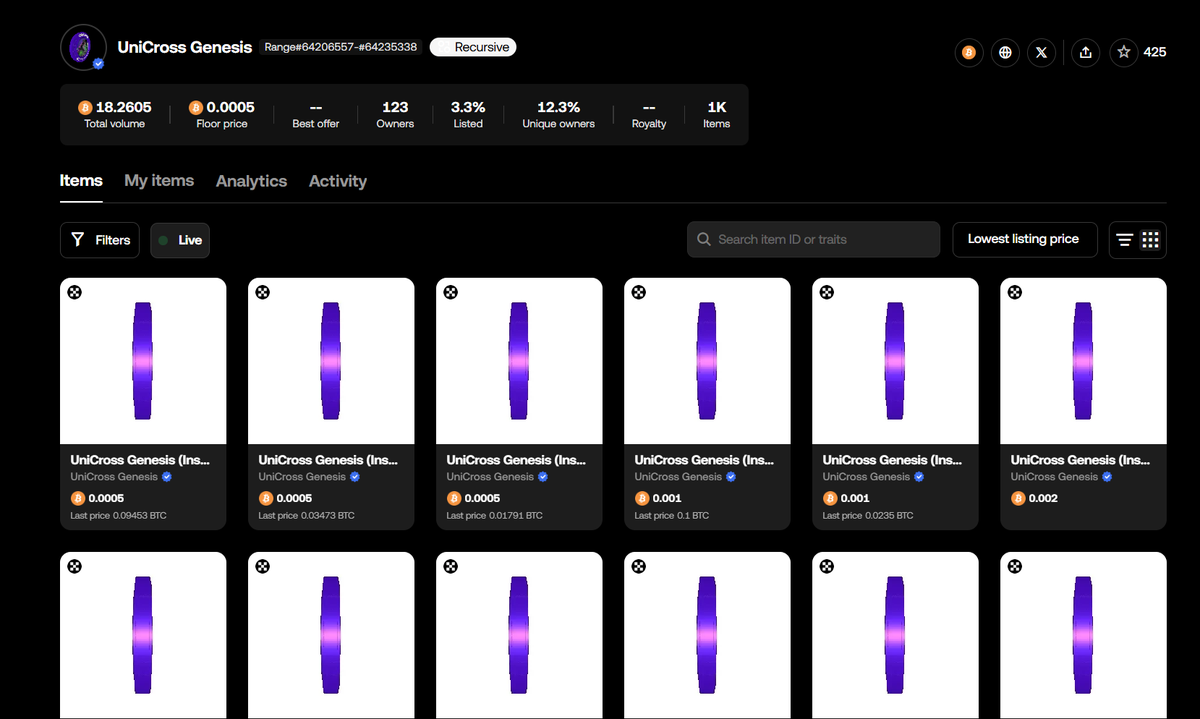The image size is (1200, 719).
Task: Open the collection website globe icon
Action: point(1005,52)
